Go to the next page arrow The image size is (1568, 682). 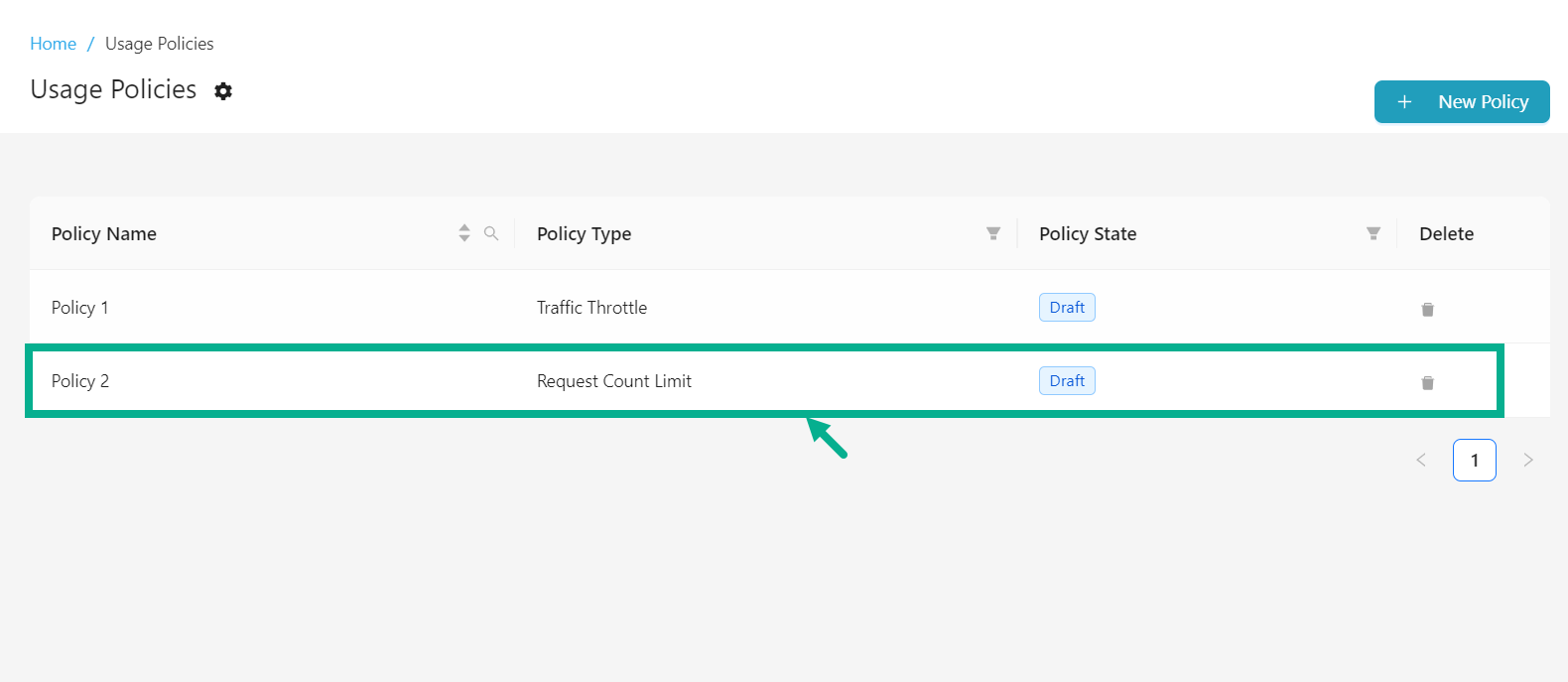coord(1528,460)
